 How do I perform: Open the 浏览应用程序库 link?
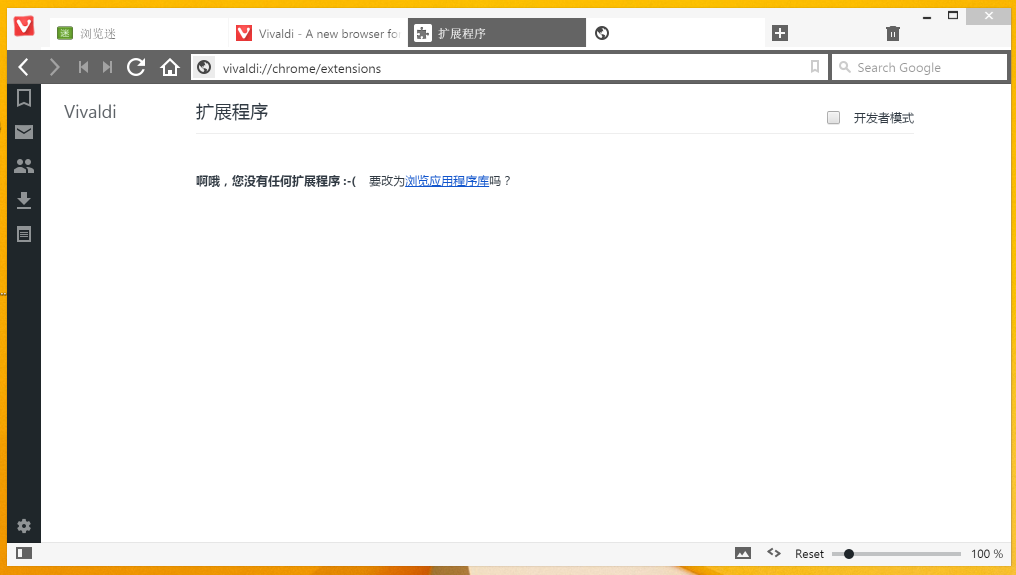(x=447, y=181)
